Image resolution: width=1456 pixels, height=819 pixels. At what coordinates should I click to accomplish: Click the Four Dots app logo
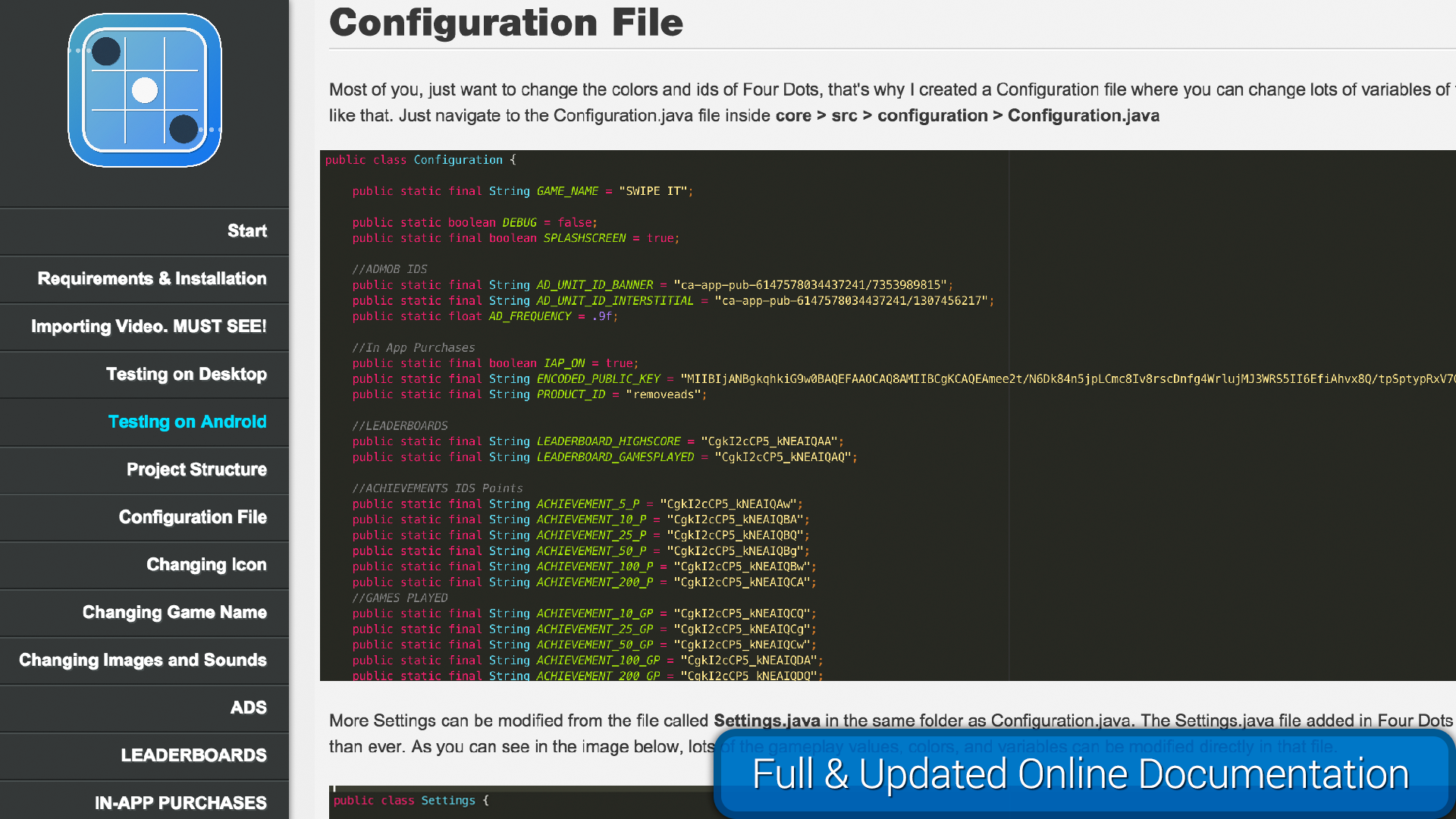point(145,90)
